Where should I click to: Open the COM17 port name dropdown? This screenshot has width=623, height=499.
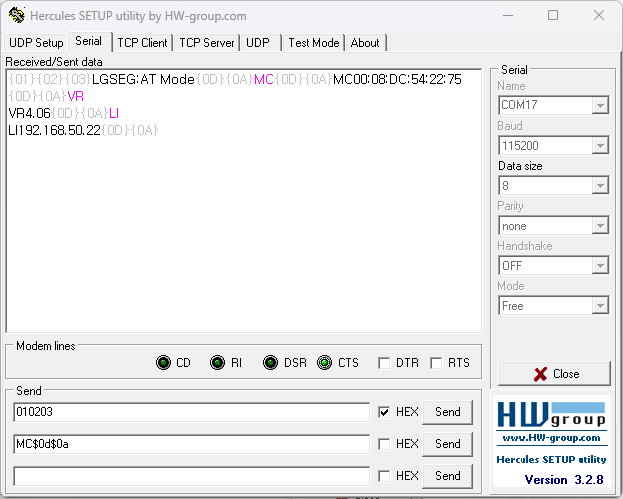600,105
